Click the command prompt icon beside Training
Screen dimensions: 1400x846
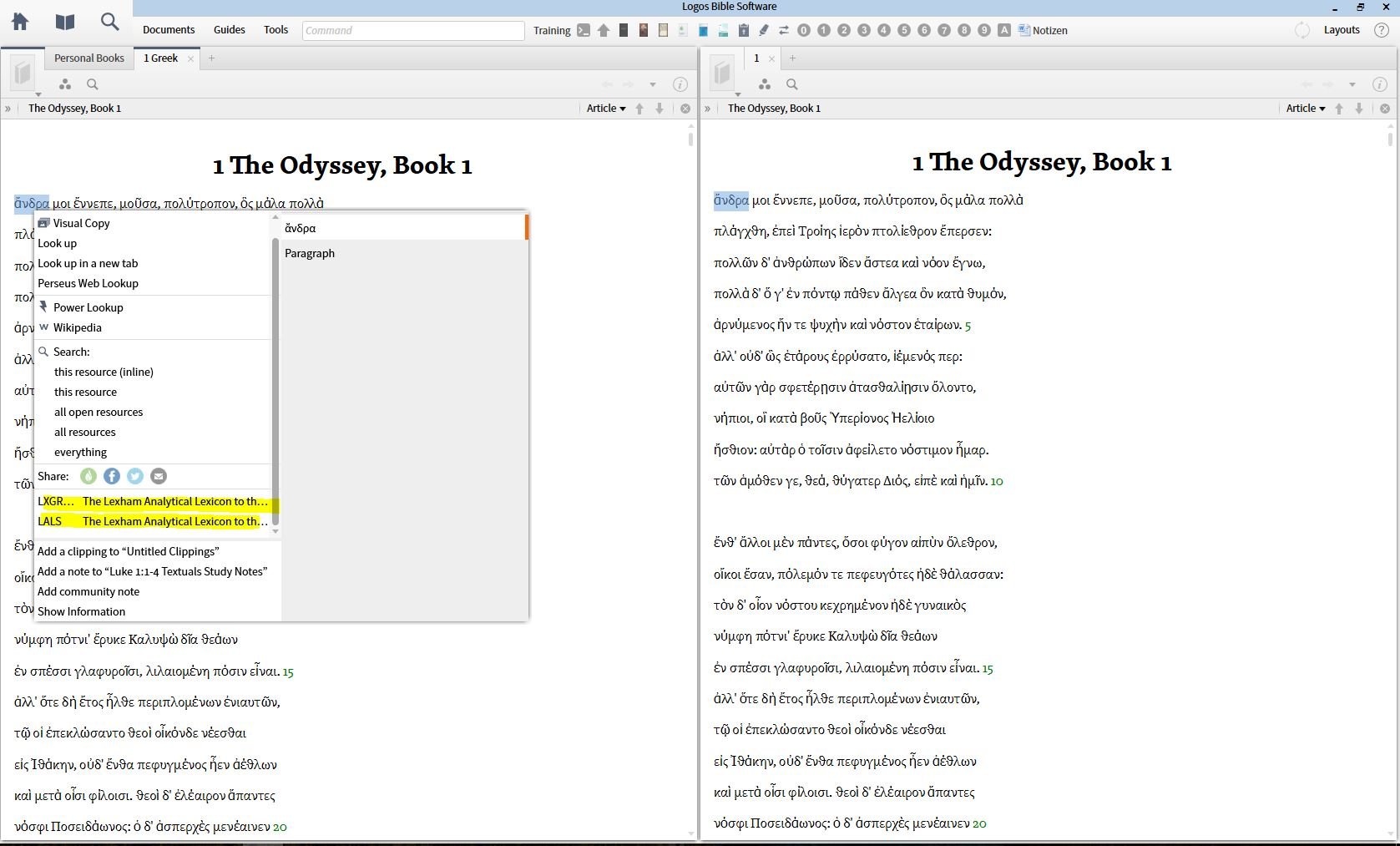click(x=584, y=30)
